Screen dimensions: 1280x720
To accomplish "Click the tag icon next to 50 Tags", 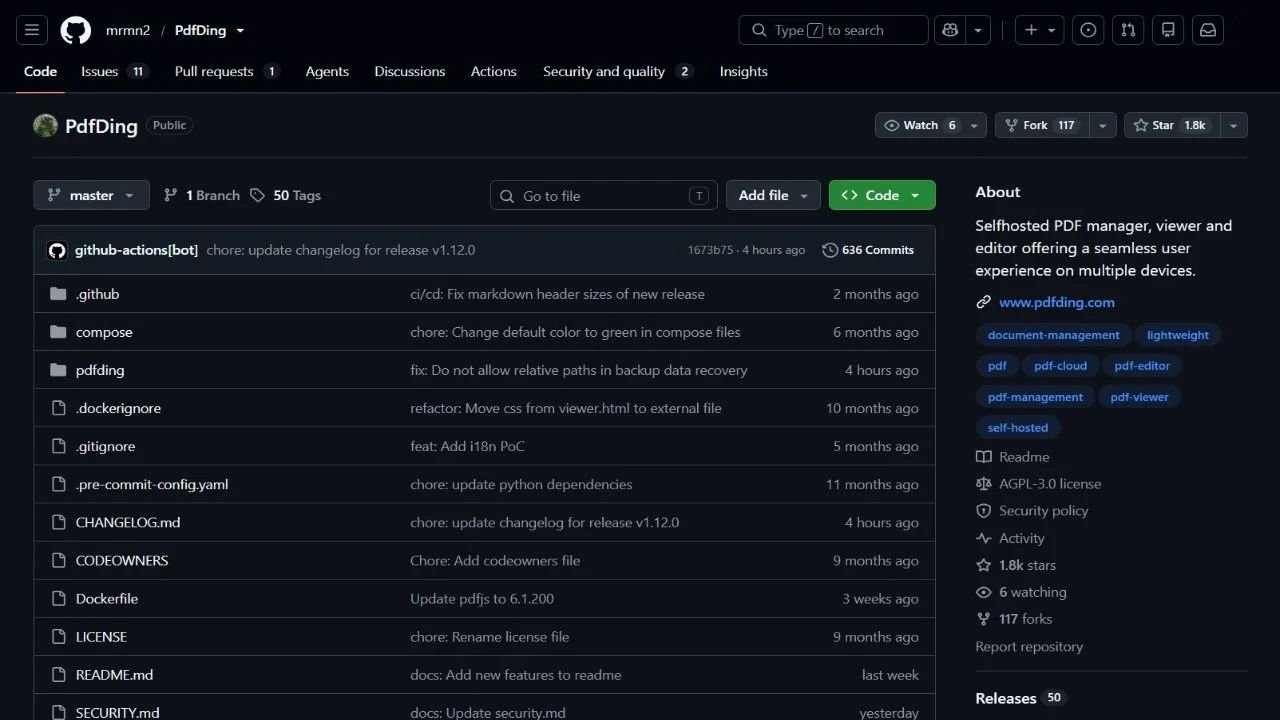I will tap(258, 195).
